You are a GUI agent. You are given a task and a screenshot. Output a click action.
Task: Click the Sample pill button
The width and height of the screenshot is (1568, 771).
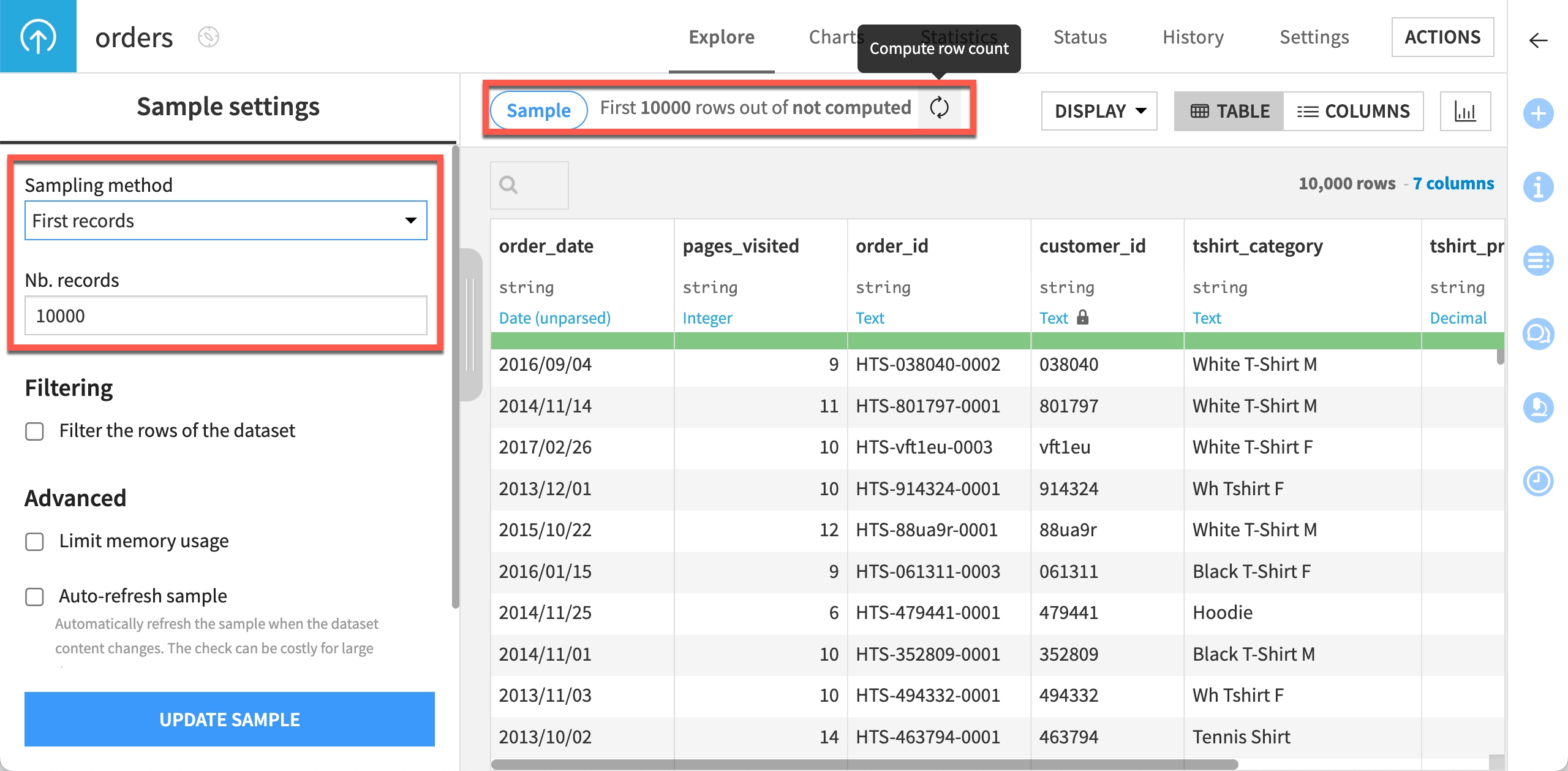(x=538, y=110)
